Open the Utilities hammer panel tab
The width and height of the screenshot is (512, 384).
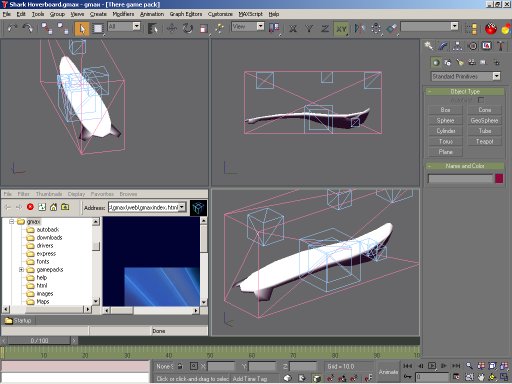[x=501, y=46]
